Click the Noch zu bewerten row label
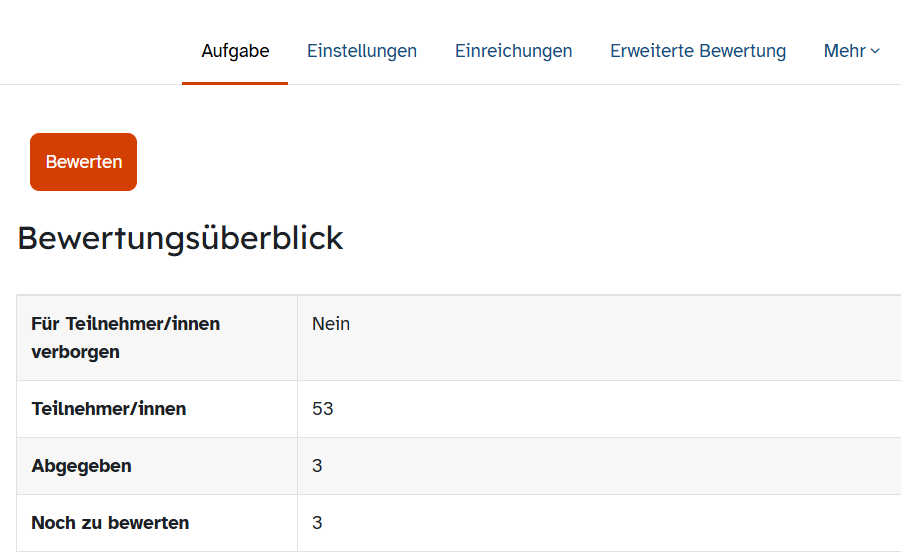Image resolution: width=901 pixels, height=555 pixels. 110,523
